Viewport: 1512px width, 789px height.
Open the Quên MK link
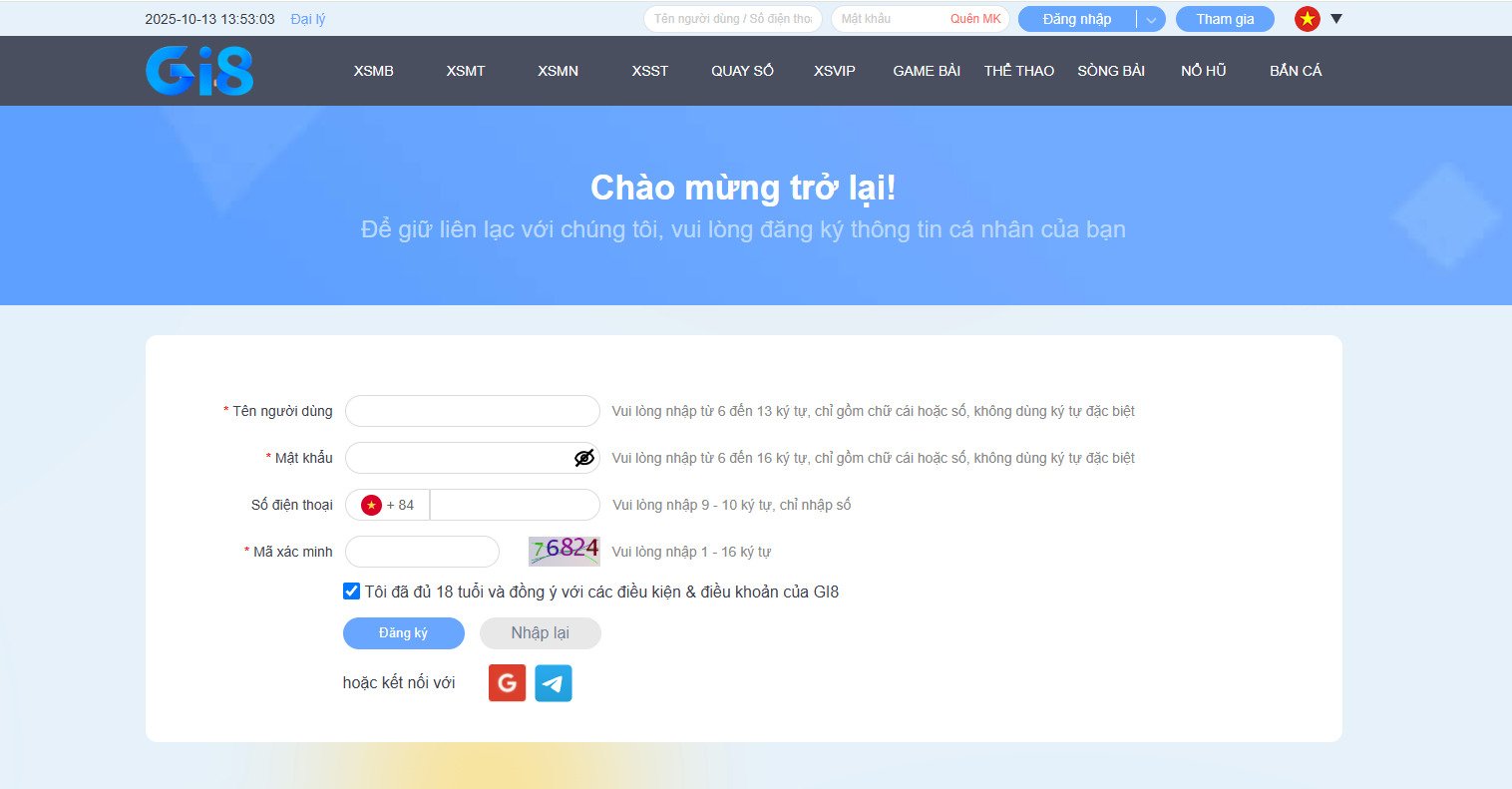click(974, 19)
